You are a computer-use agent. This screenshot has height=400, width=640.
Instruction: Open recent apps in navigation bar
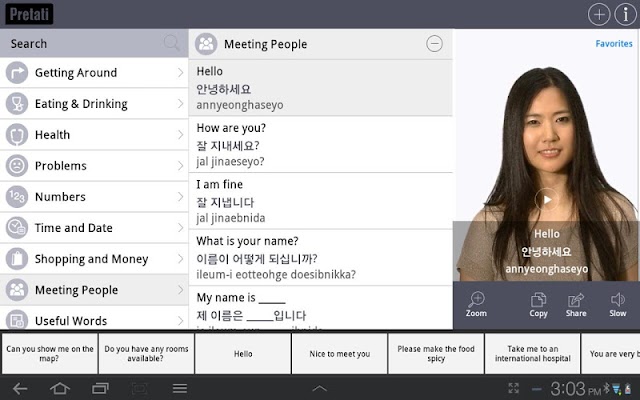coord(100,388)
